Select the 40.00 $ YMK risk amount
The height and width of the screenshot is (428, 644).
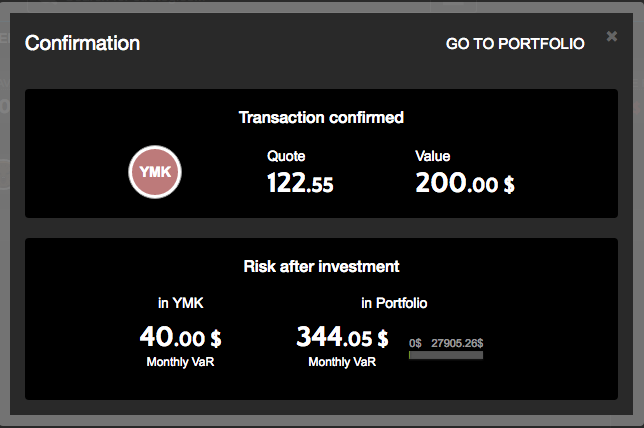click(x=180, y=337)
